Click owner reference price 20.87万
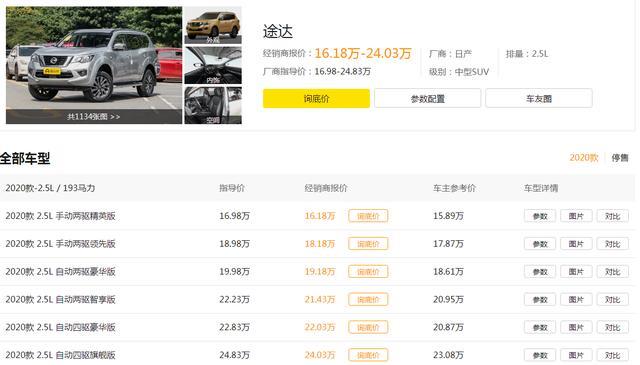640x365 pixels. [x=448, y=327]
